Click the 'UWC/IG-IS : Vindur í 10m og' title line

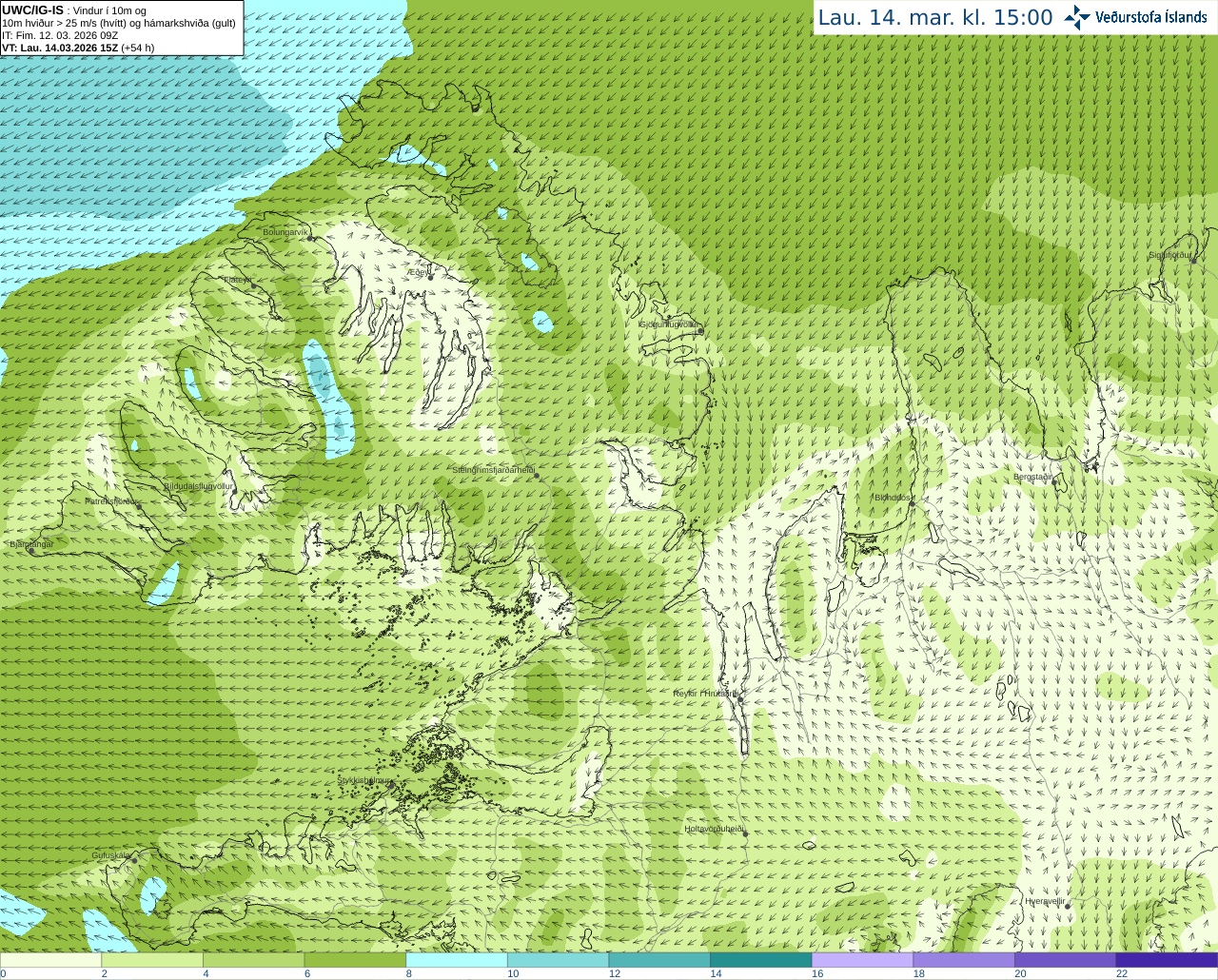[x=74, y=10]
